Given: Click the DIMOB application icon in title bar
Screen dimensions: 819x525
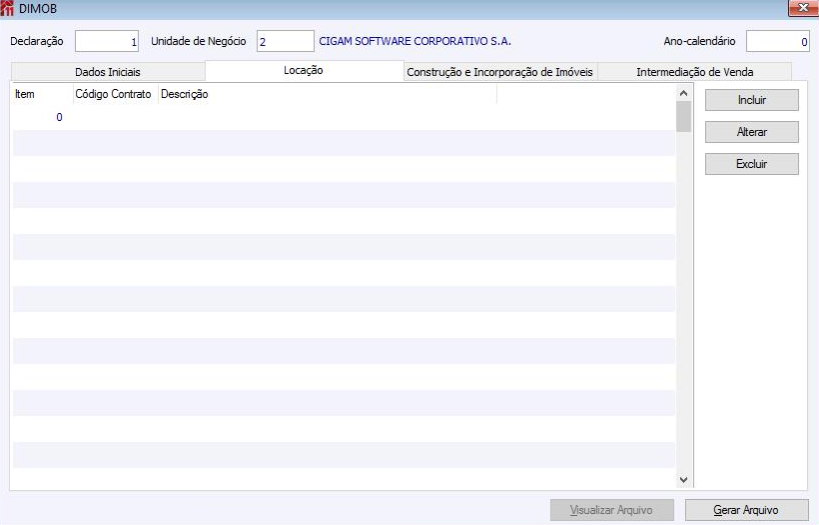Looking at the screenshot, I should pos(7,8).
